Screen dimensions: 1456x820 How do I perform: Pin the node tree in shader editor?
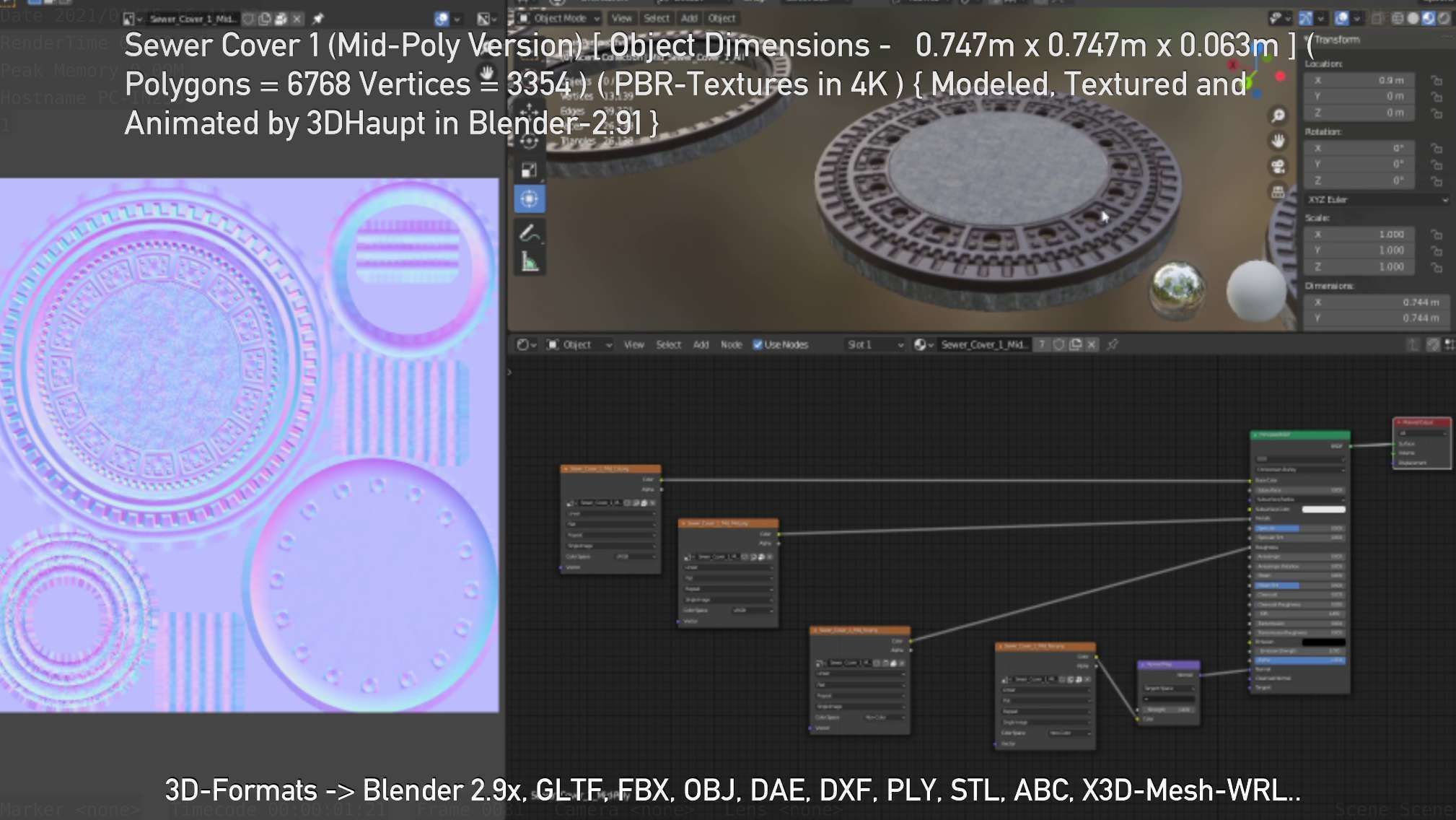[1113, 345]
